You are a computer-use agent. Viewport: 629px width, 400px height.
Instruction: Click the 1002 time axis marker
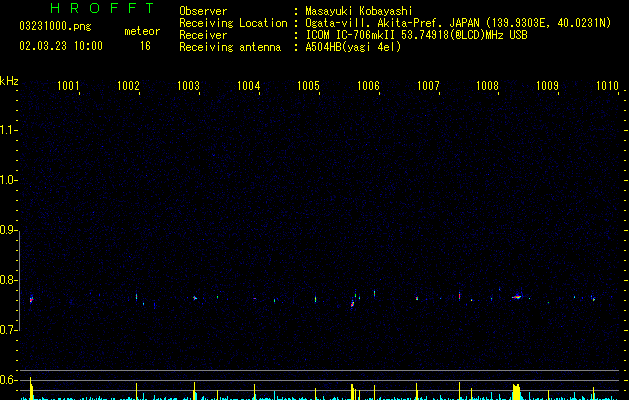point(128,85)
